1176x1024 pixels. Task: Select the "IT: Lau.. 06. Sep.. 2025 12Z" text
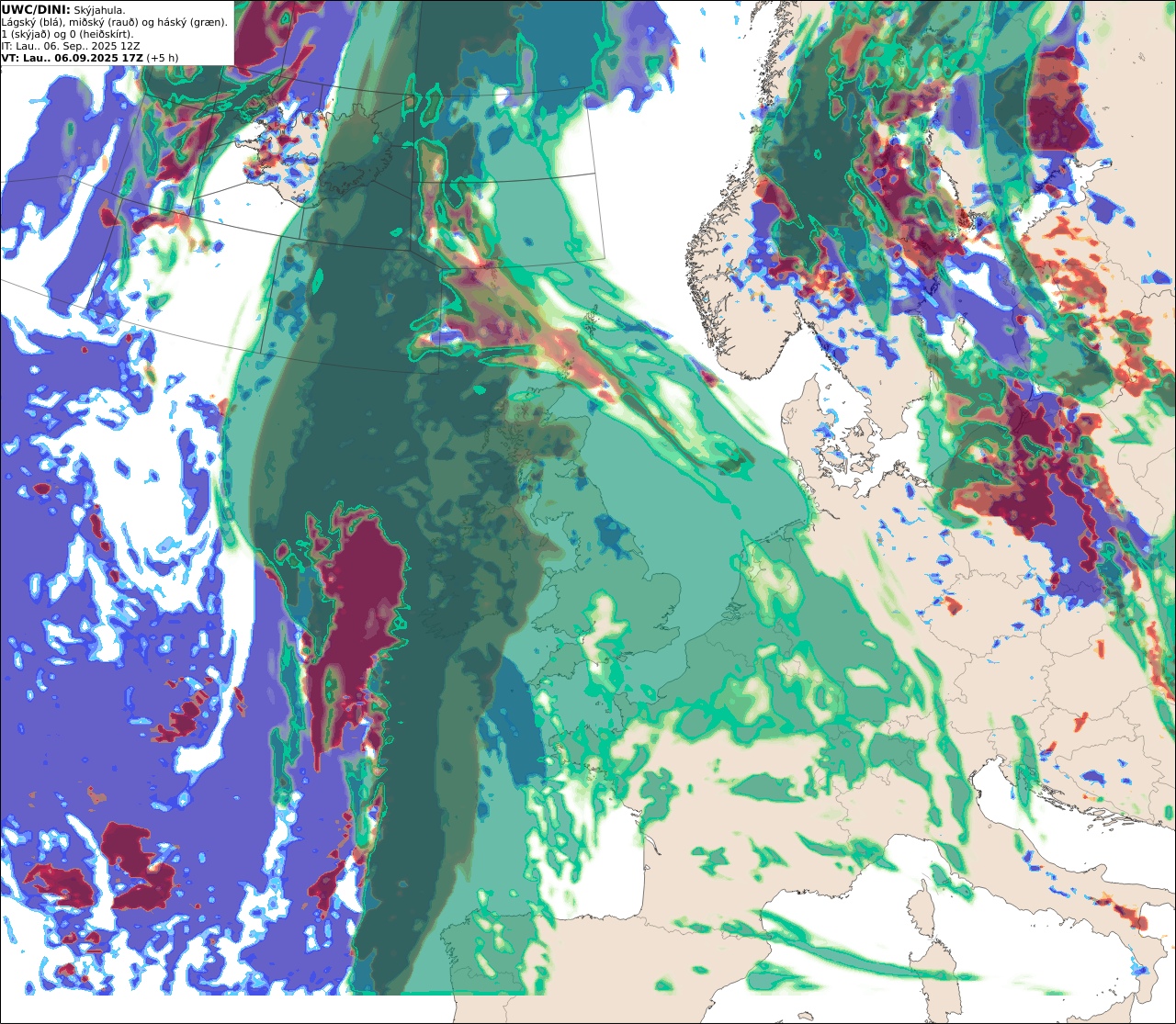[x=72, y=46]
